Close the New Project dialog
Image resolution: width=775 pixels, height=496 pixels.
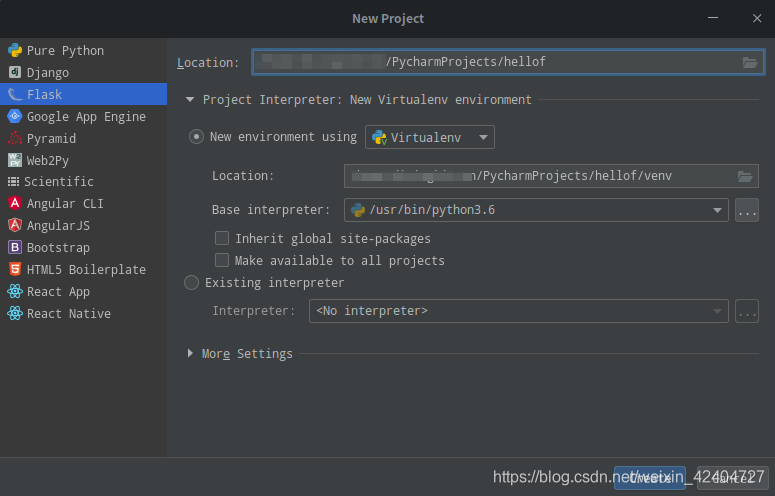[757, 18]
